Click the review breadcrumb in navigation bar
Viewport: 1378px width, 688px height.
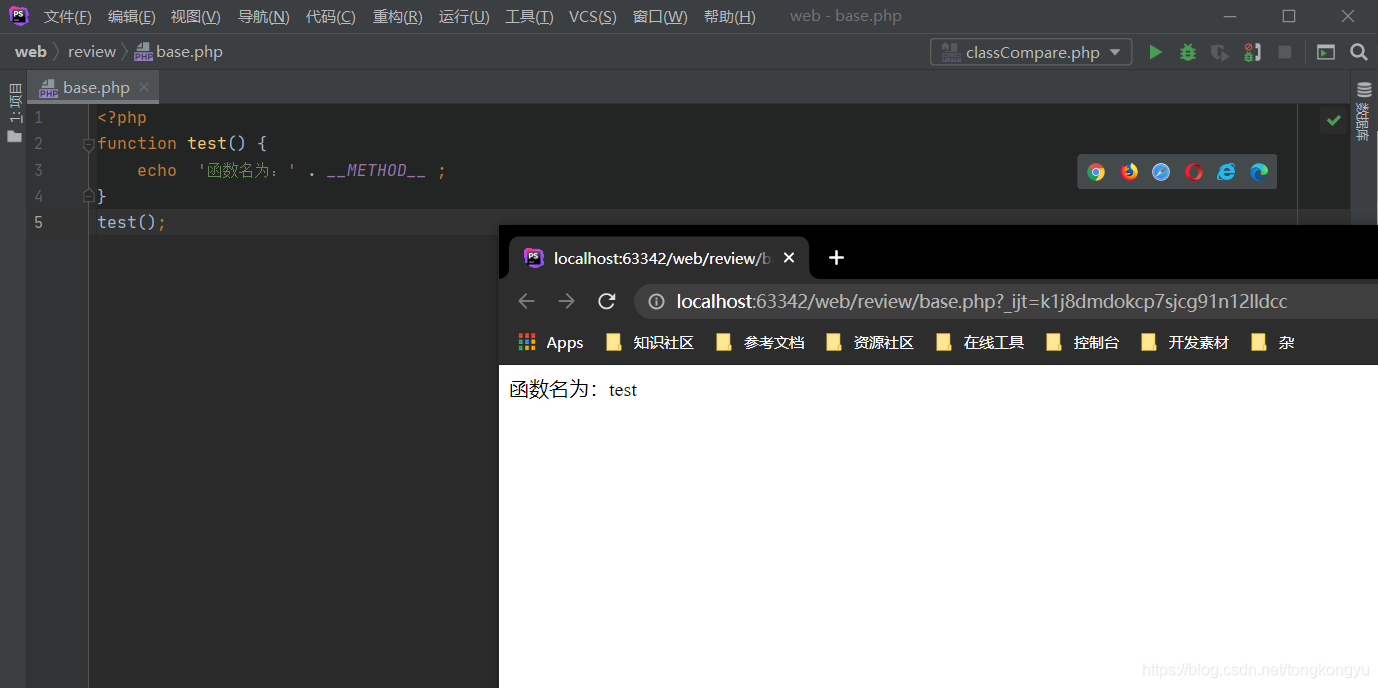[x=92, y=51]
